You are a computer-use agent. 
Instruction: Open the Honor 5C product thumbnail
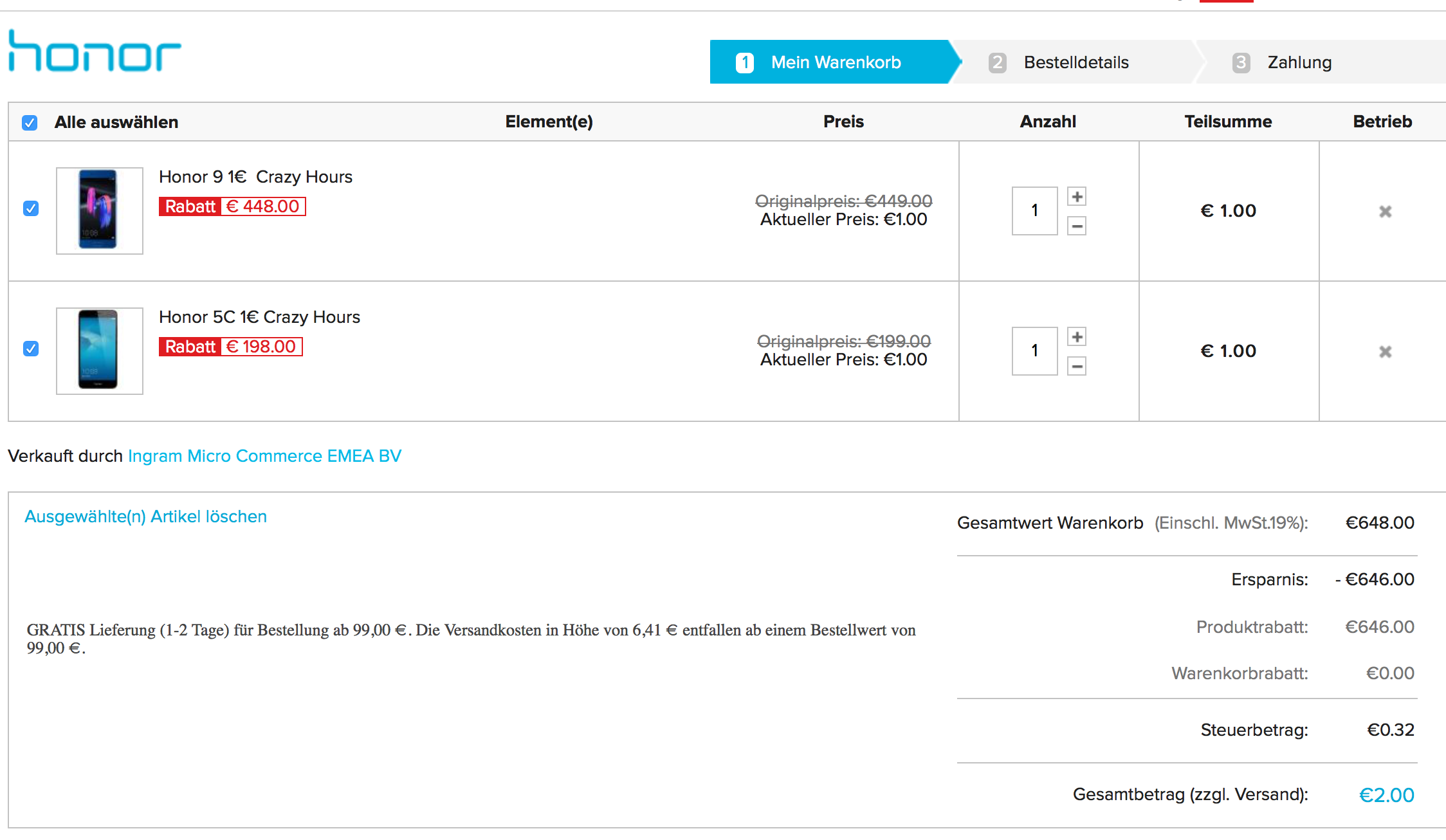[99, 351]
